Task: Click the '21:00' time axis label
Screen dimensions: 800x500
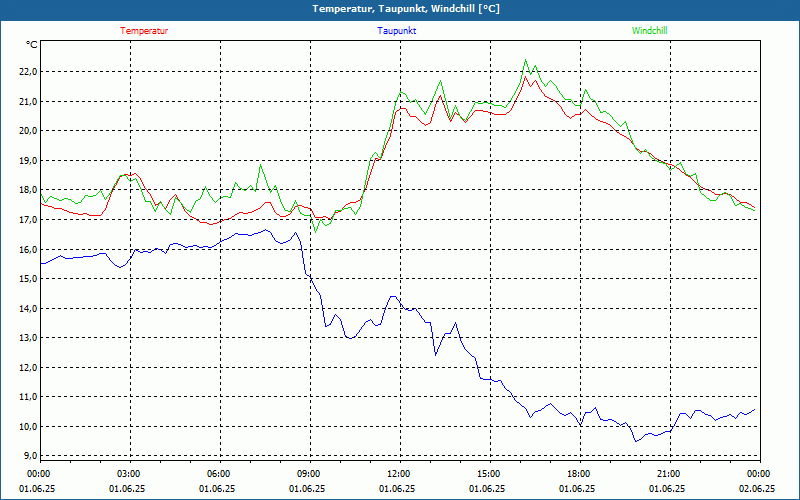Action: coord(667,474)
